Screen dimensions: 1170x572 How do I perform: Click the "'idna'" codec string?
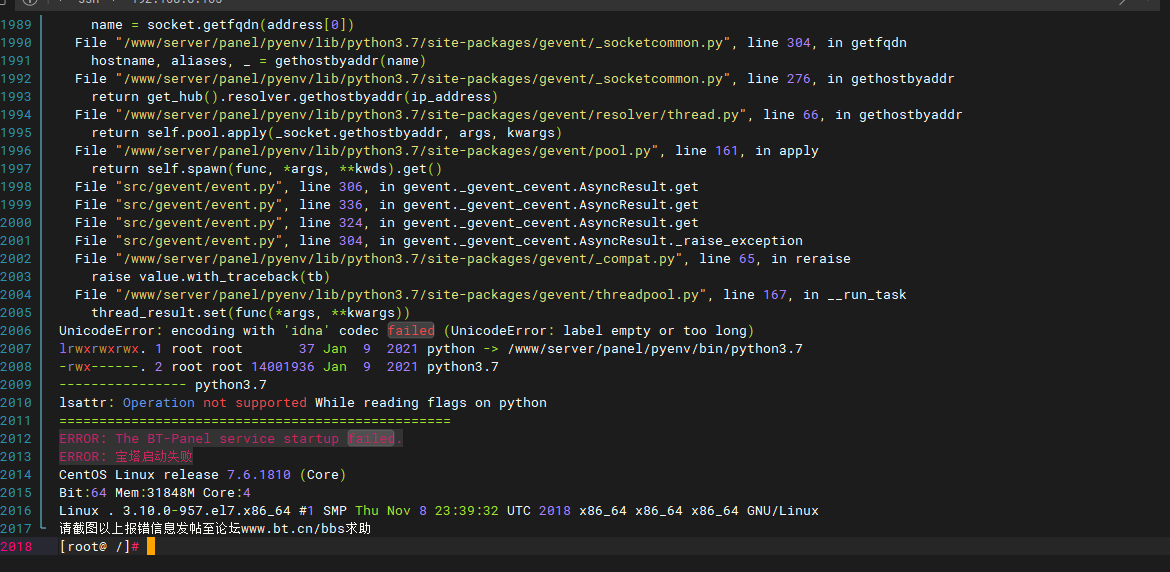point(307,330)
